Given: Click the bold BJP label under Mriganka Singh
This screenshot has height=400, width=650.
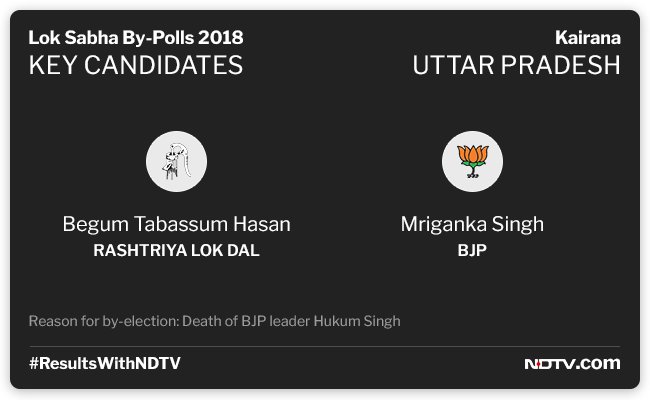Looking at the screenshot, I should click(x=472, y=250).
